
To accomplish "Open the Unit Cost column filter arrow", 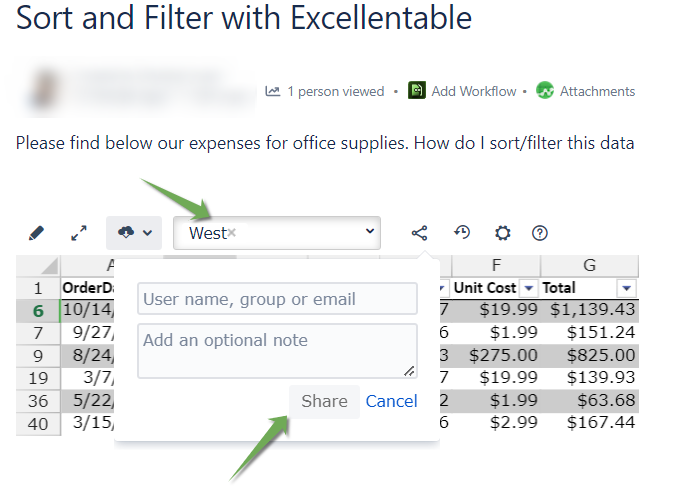I will click(x=529, y=288).
